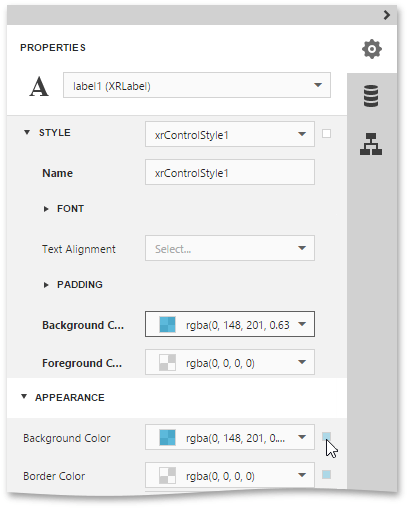Open the label1 (XRLabel) control selector dropdown
Screen dimensions: 410x511
click(197, 85)
